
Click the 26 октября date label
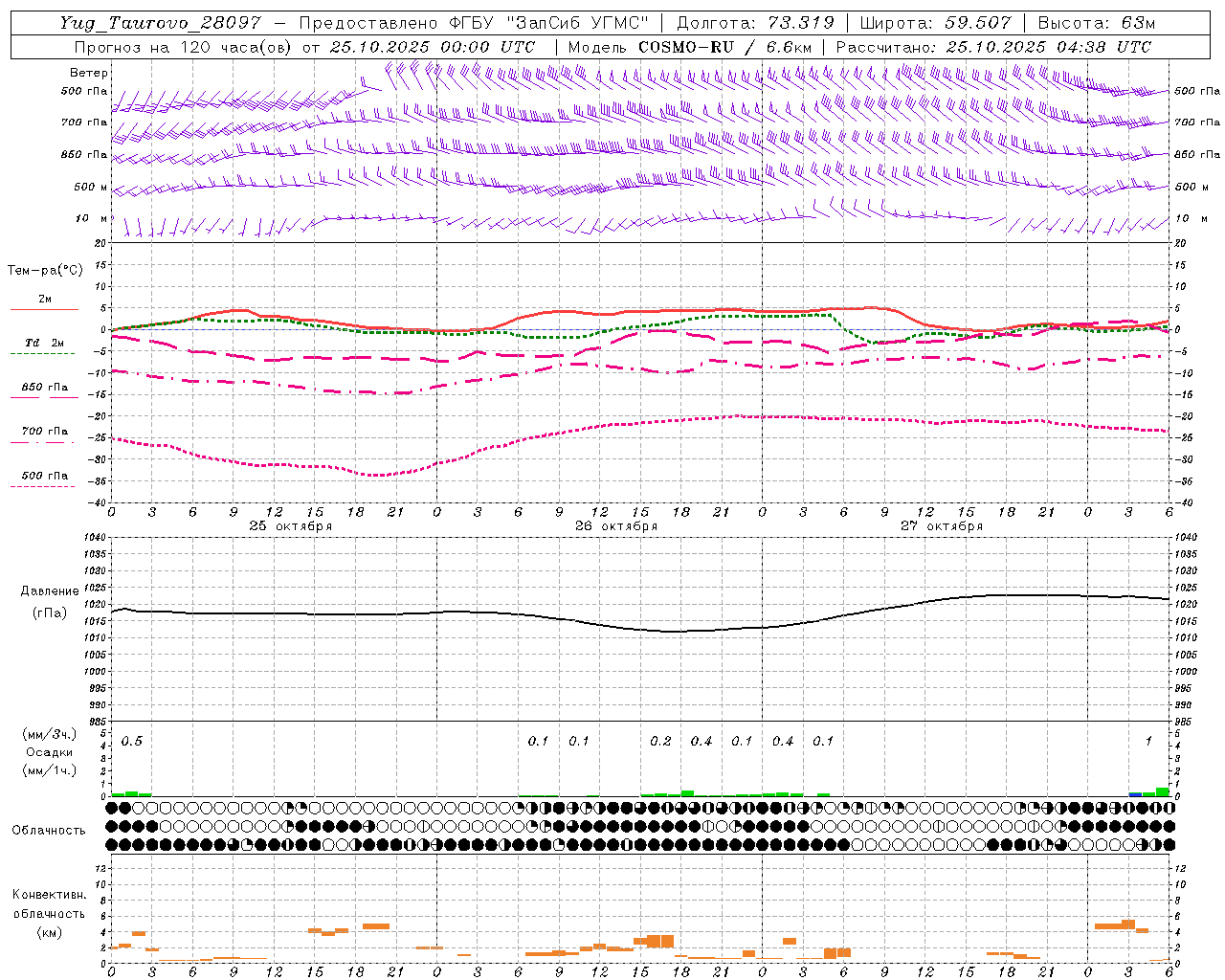[x=616, y=526]
